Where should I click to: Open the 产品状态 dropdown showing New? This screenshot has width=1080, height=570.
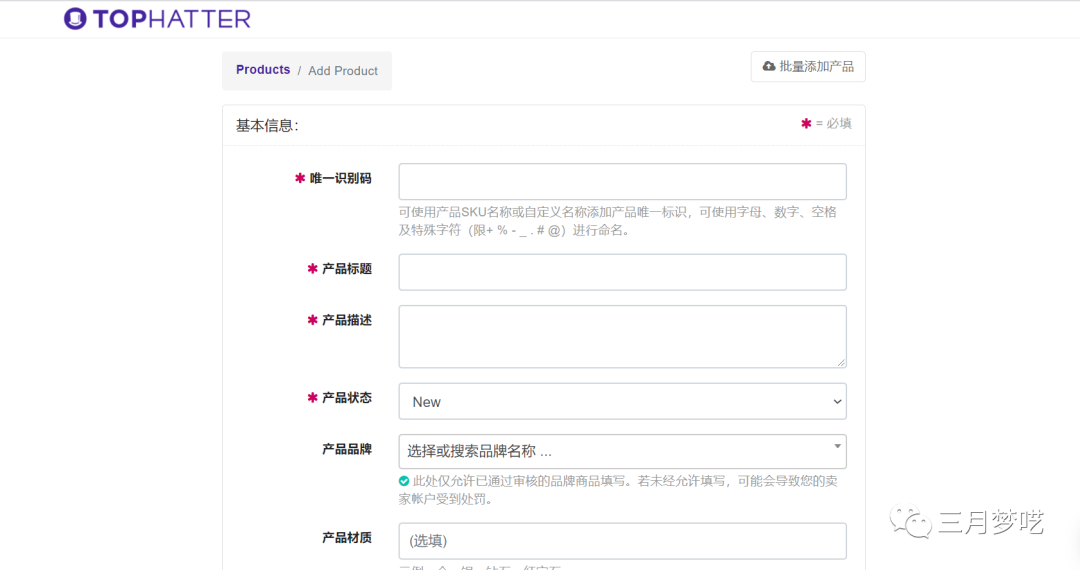click(x=622, y=401)
